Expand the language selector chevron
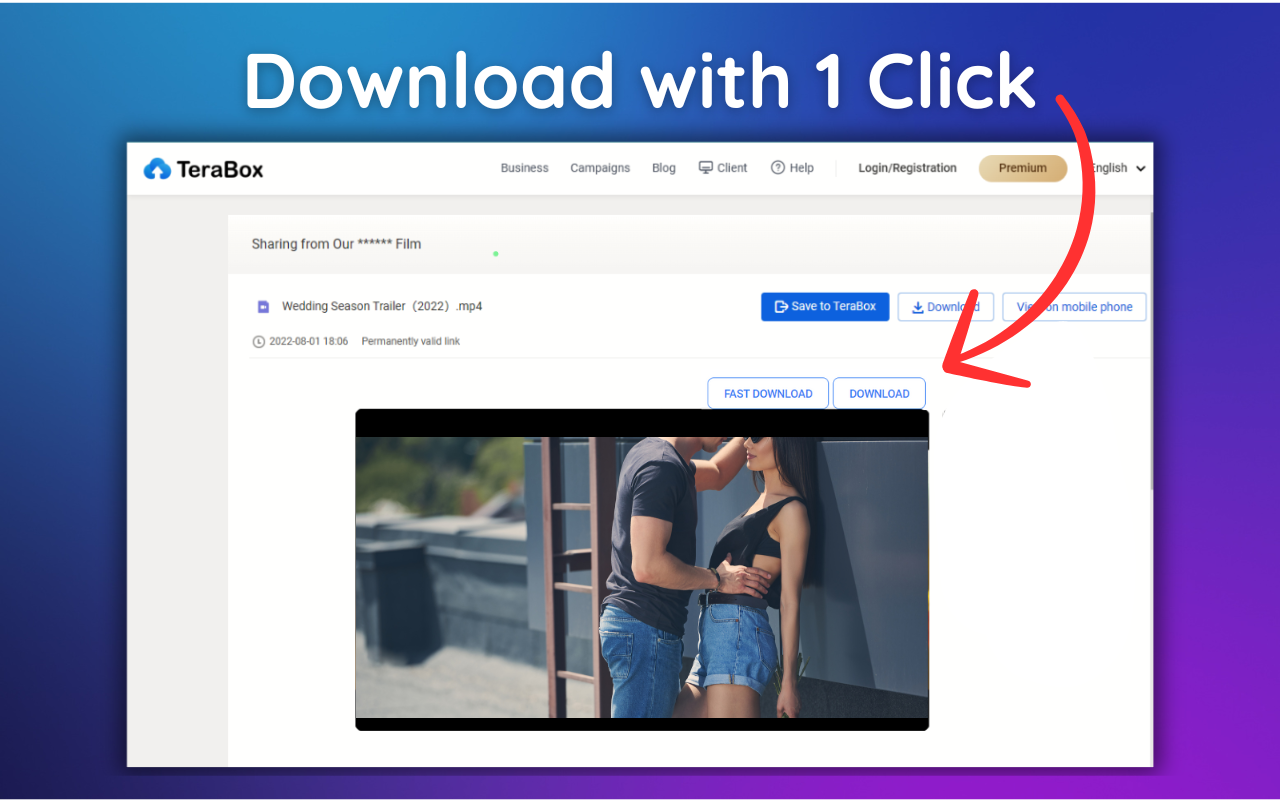Image resolution: width=1280 pixels, height=800 pixels. [x=1139, y=168]
